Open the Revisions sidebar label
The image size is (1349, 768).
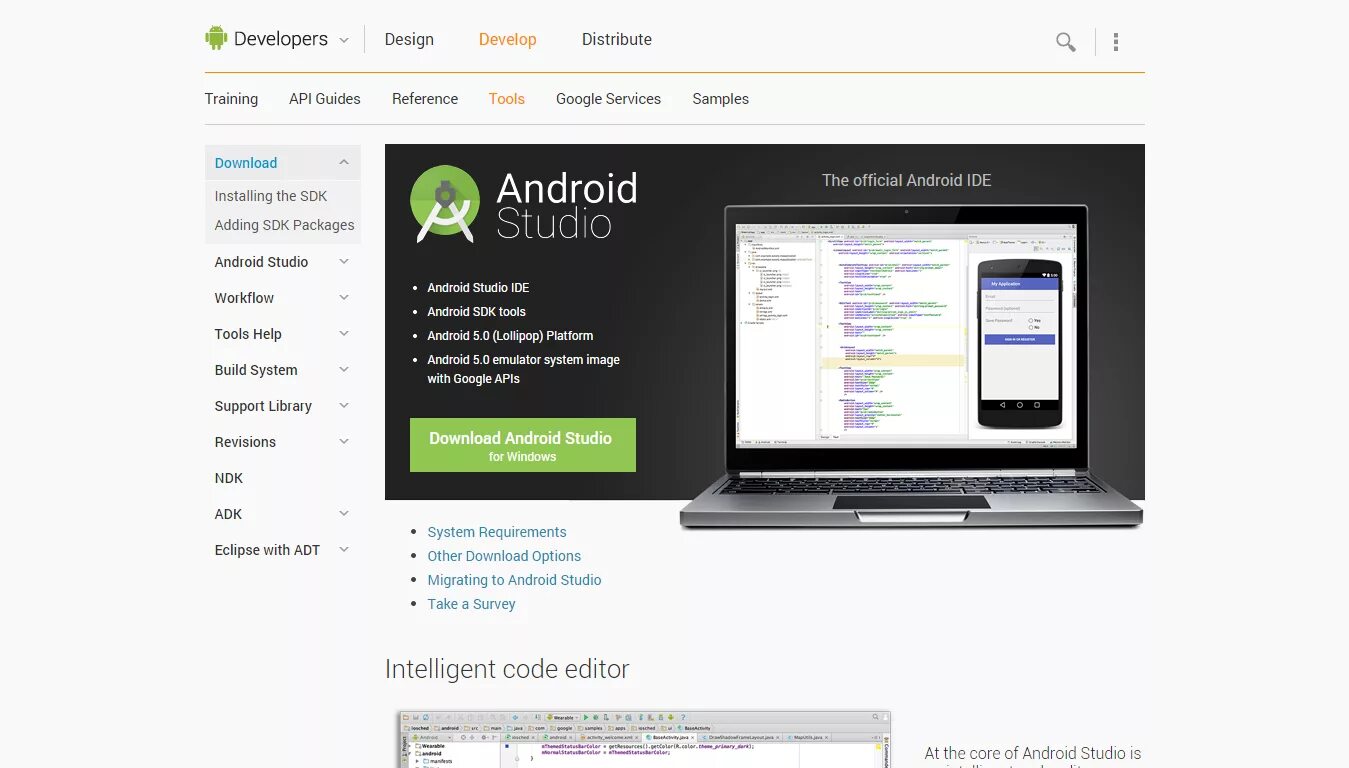[x=245, y=442]
